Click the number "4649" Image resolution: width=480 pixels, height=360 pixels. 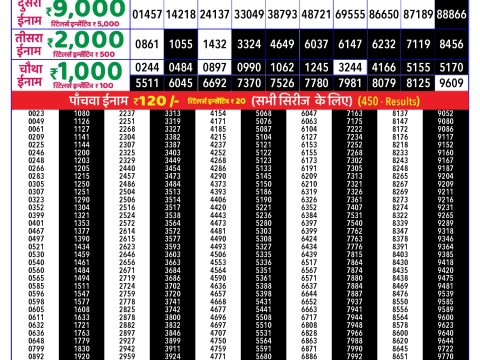tap(282, 44)
